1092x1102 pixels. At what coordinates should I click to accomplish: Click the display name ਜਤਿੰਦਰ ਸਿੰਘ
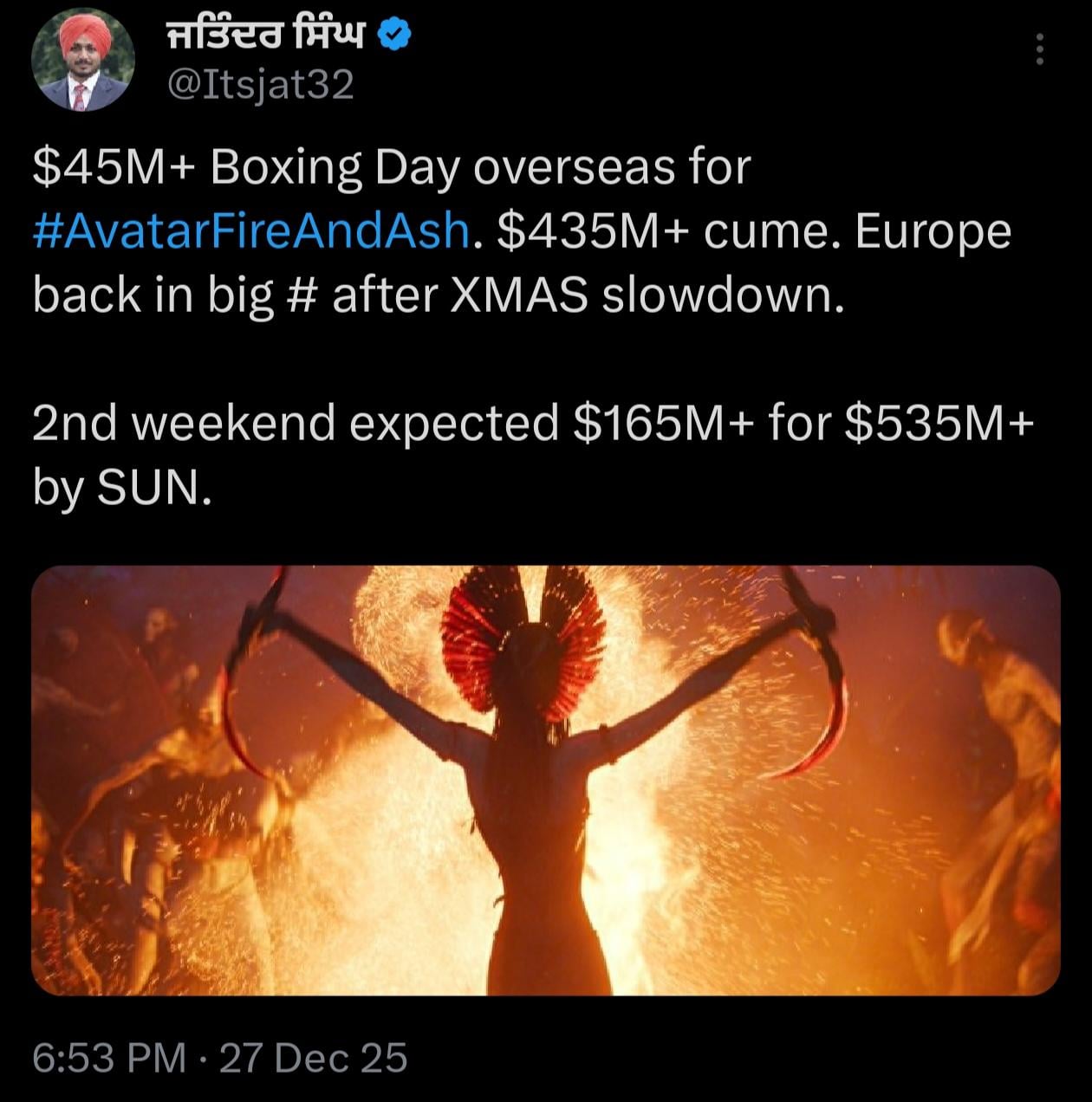pyautogui.click(x=267, y=36)
